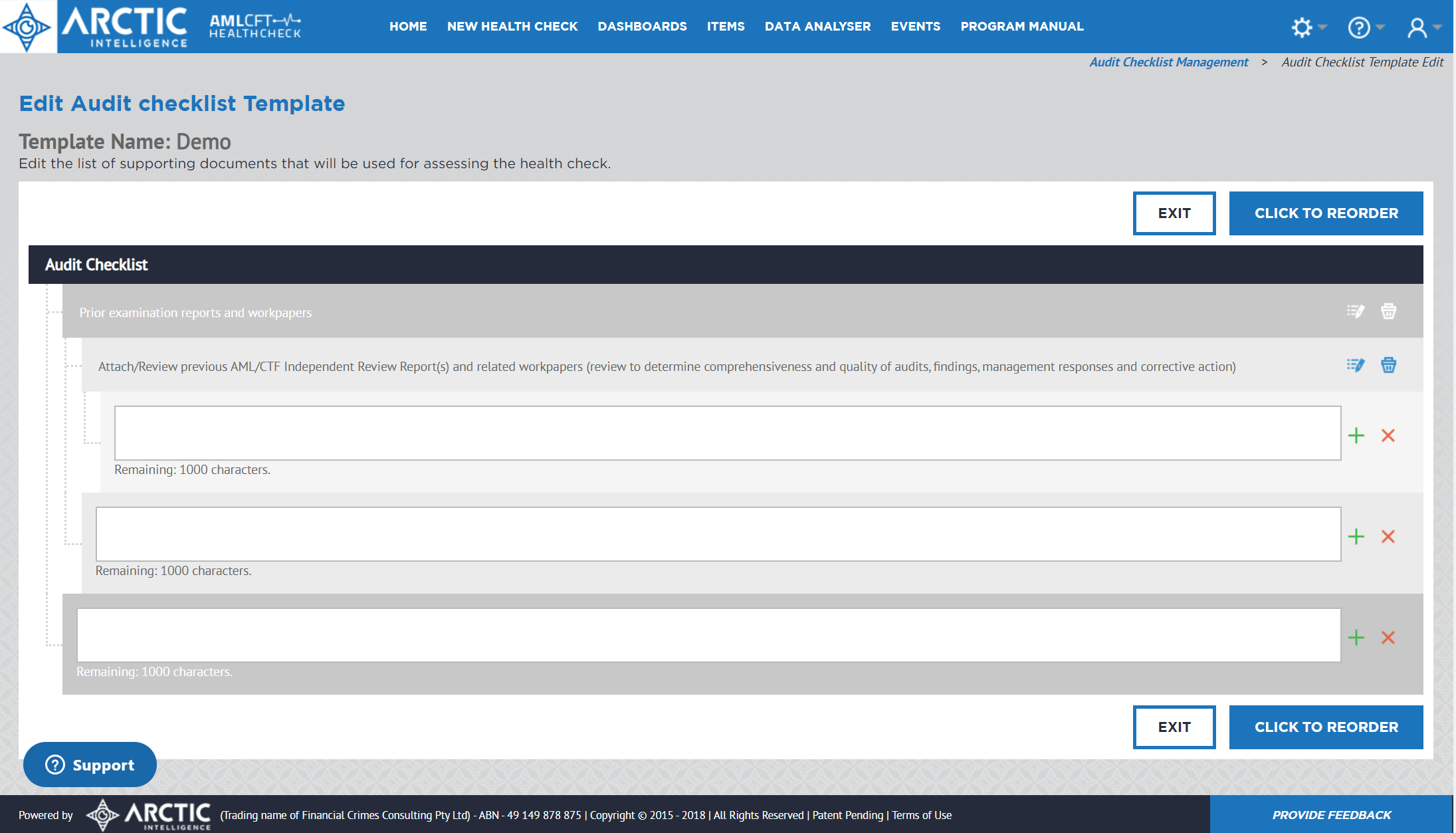
Task: Open the Support chat button
Action: (x=90, y=765)
